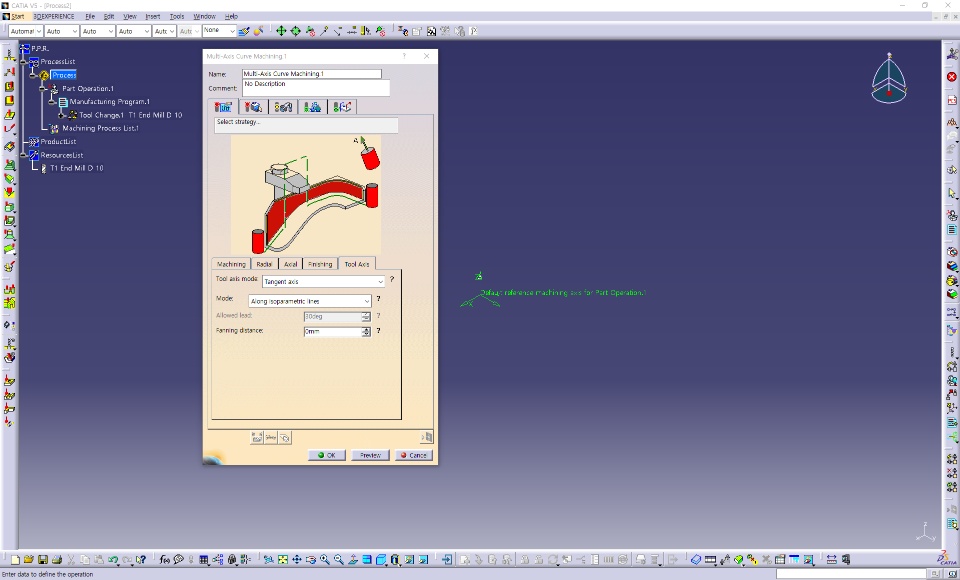This screenshot has height=580, width=960.
Task: Click the Undo icon in bottom toolbar
Action: [113, 559]
